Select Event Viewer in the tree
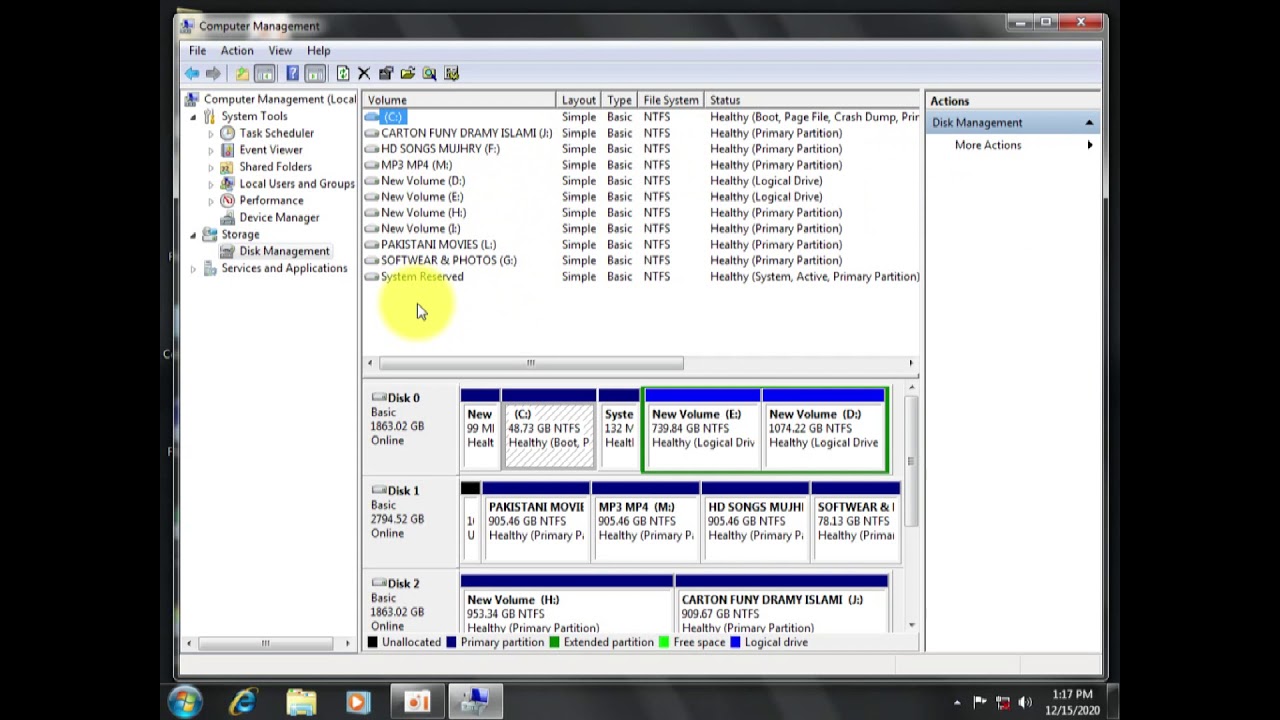 point(270,150)
